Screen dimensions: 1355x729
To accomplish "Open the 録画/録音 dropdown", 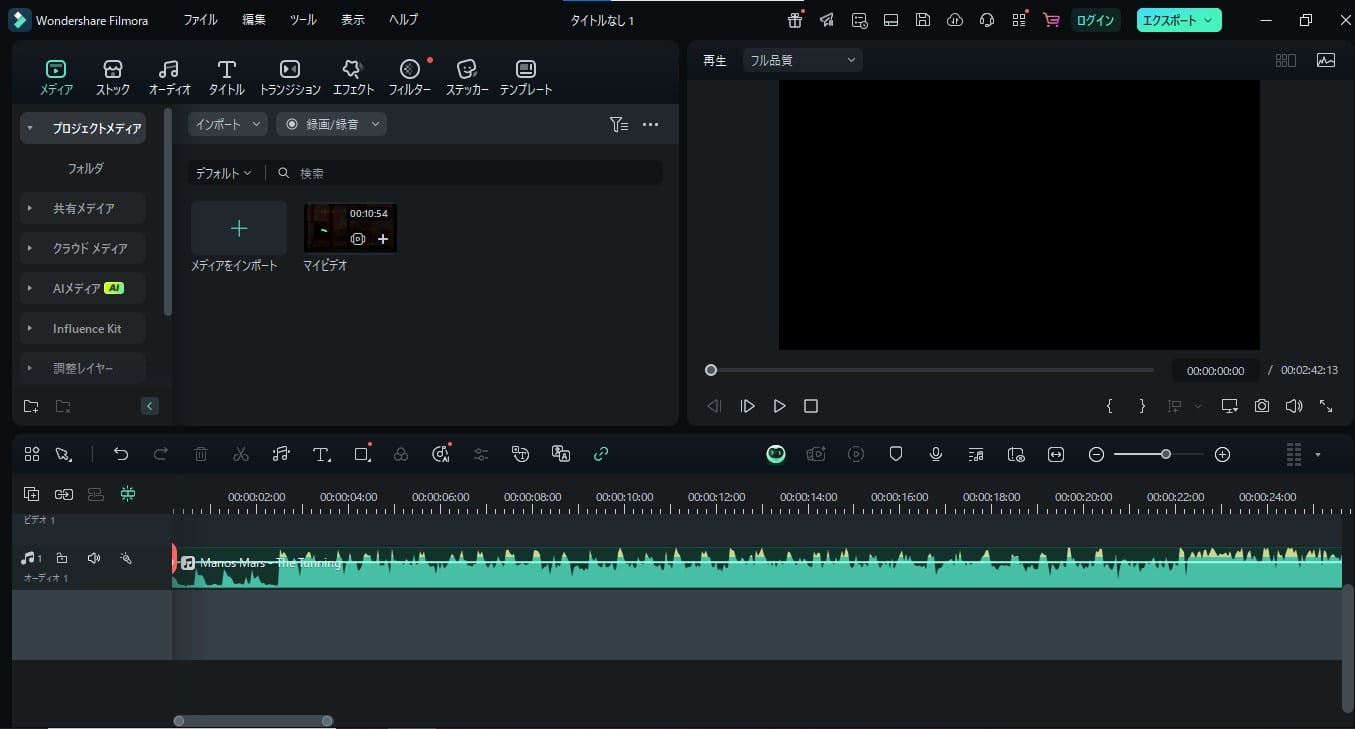I will click(331, 124).
